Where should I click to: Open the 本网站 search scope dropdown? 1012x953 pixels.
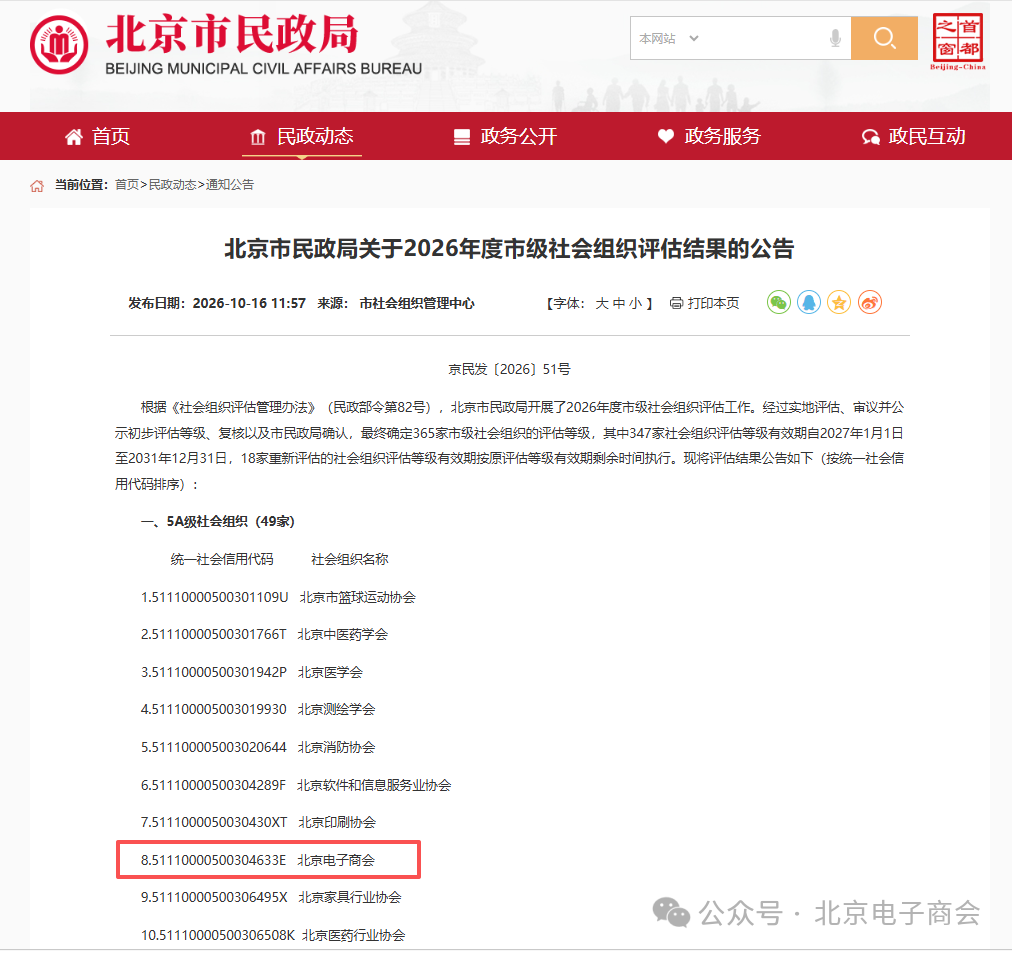[x=669, y=39]
